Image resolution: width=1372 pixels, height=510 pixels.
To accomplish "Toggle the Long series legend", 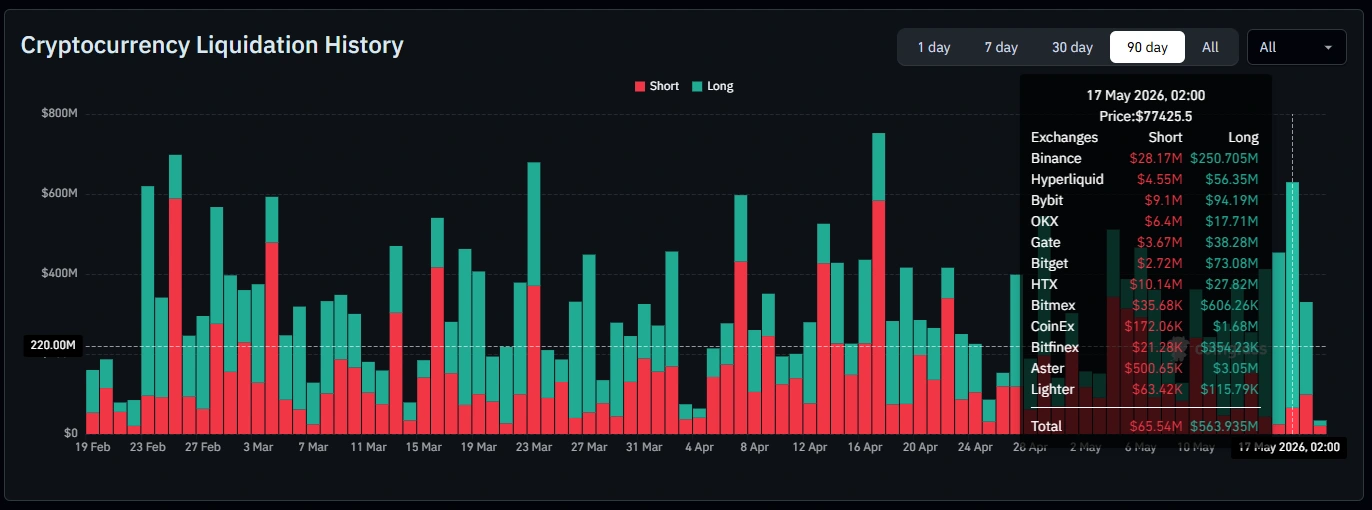I will [x=712, y=86].
